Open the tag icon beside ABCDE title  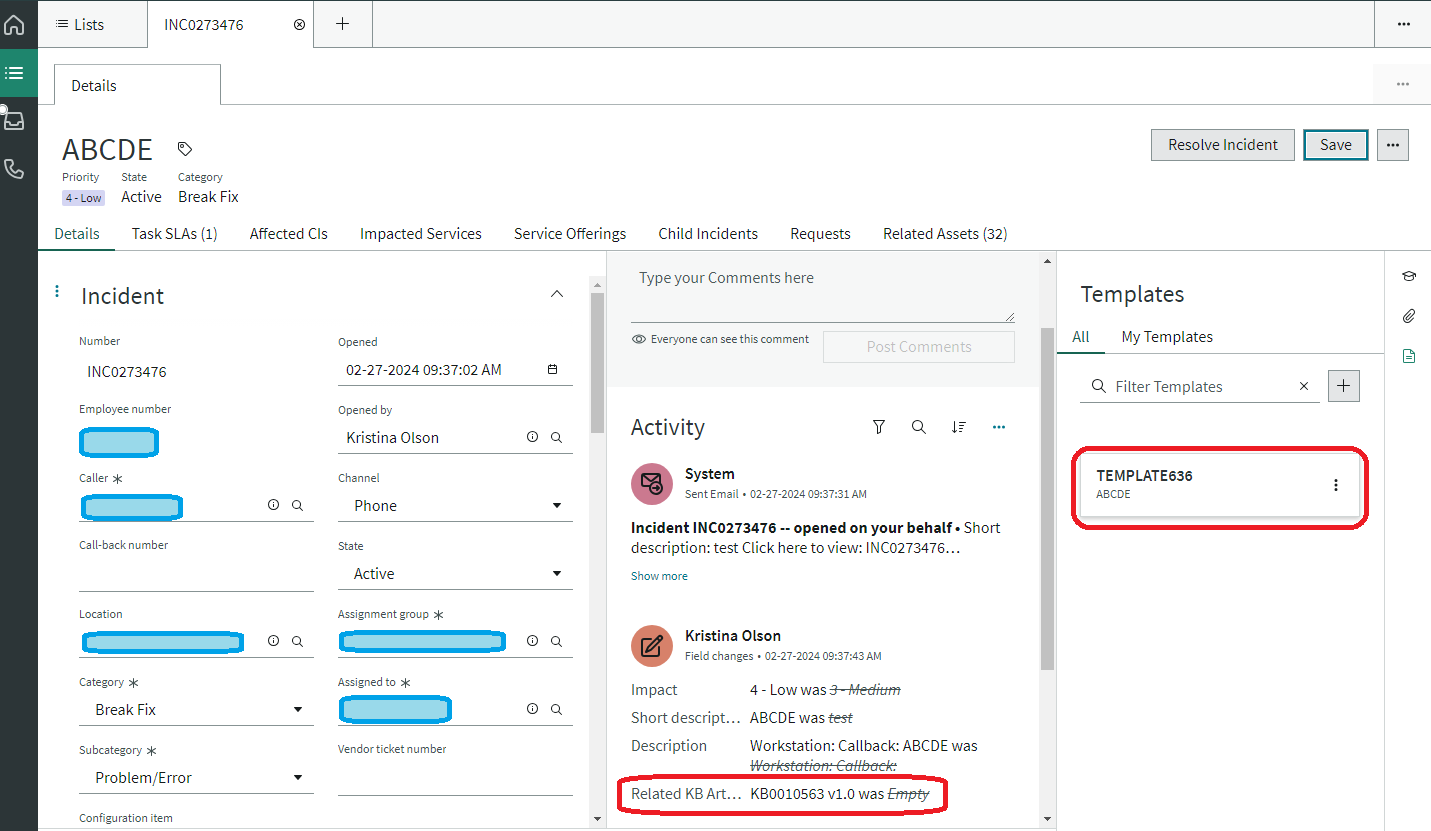(x=184, y=148)
